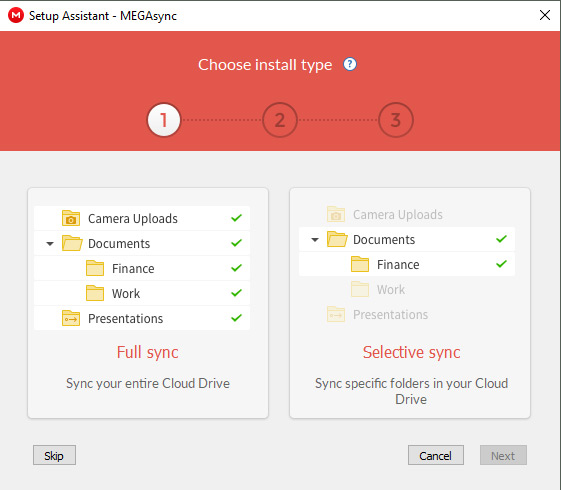The height and width of the screenshot is (490, 561).
Task: Click the 'Full sync' heading
Action: [x=148, y=353]
